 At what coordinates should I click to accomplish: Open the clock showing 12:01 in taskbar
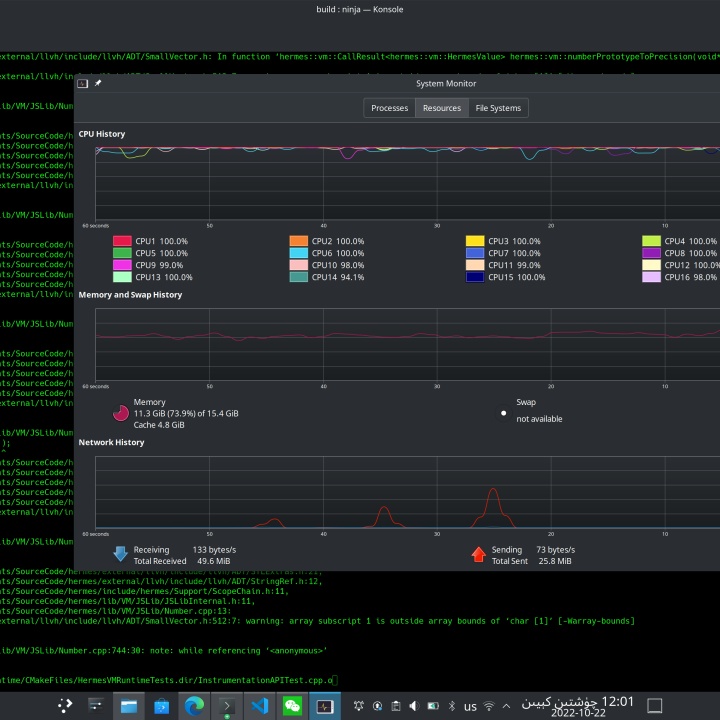(x=578, y=706)
